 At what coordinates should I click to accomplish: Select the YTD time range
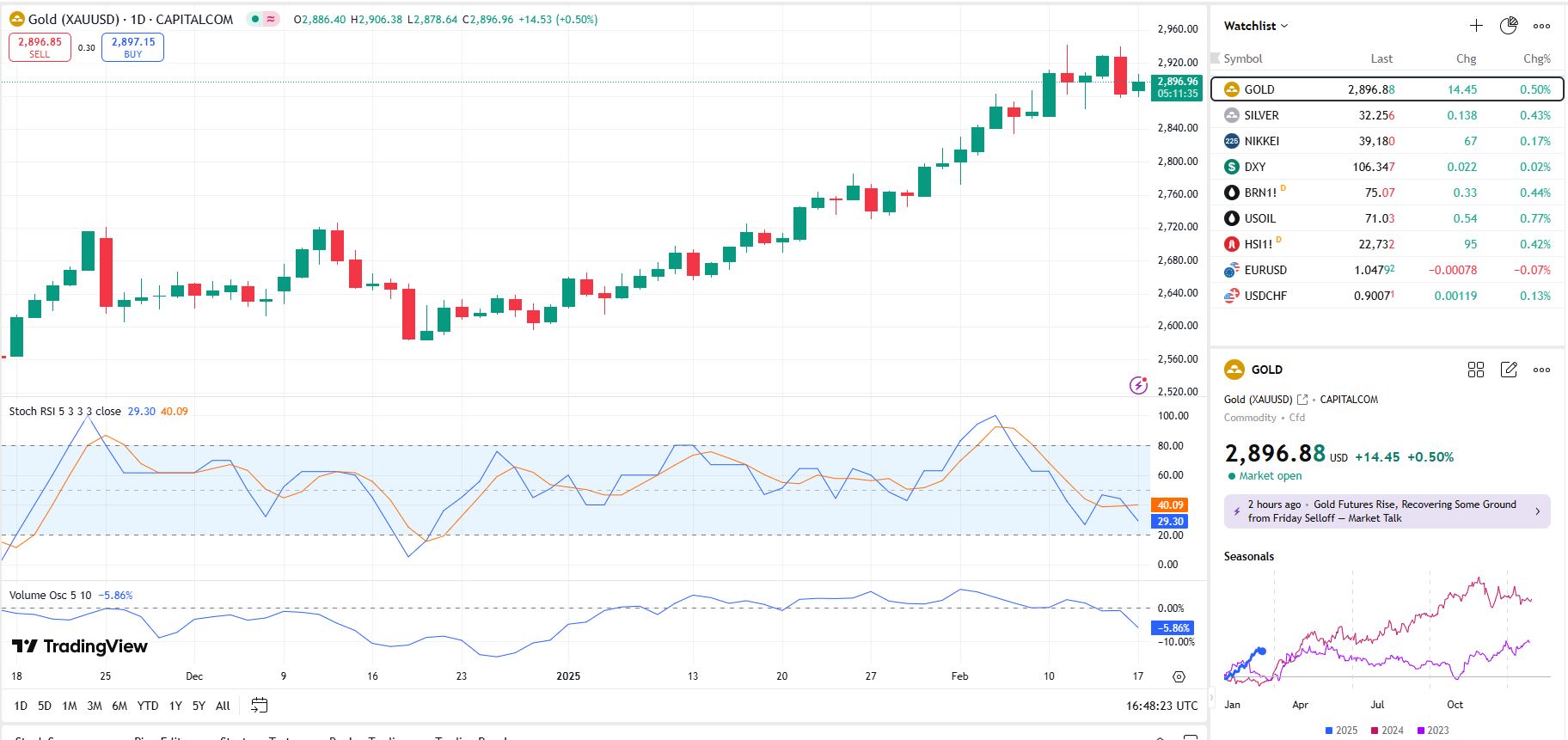click(148, 706)
